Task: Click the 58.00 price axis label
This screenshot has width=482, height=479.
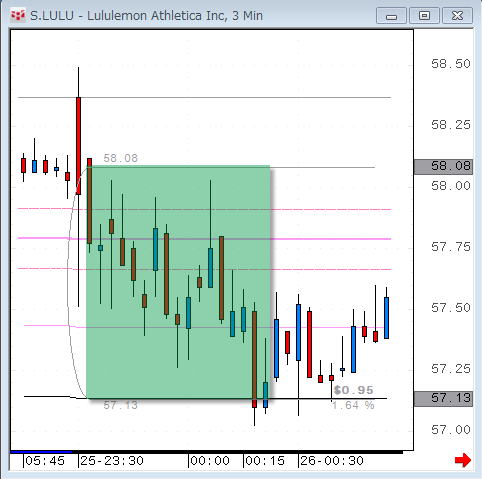Action: pos(451,186)
